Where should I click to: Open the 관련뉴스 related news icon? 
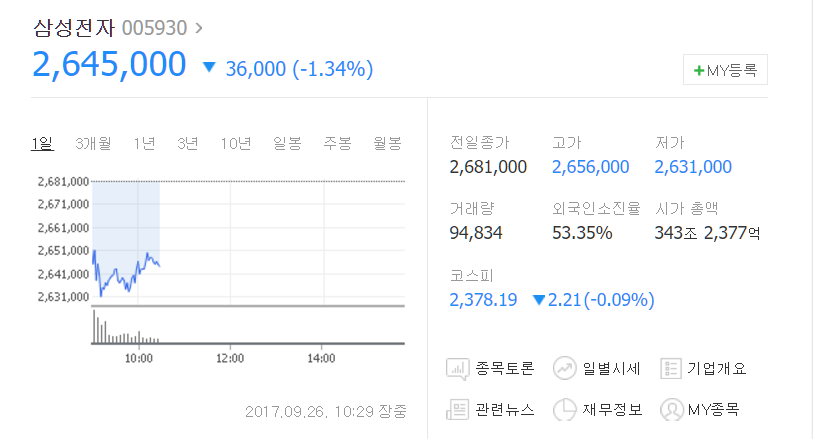458,410
